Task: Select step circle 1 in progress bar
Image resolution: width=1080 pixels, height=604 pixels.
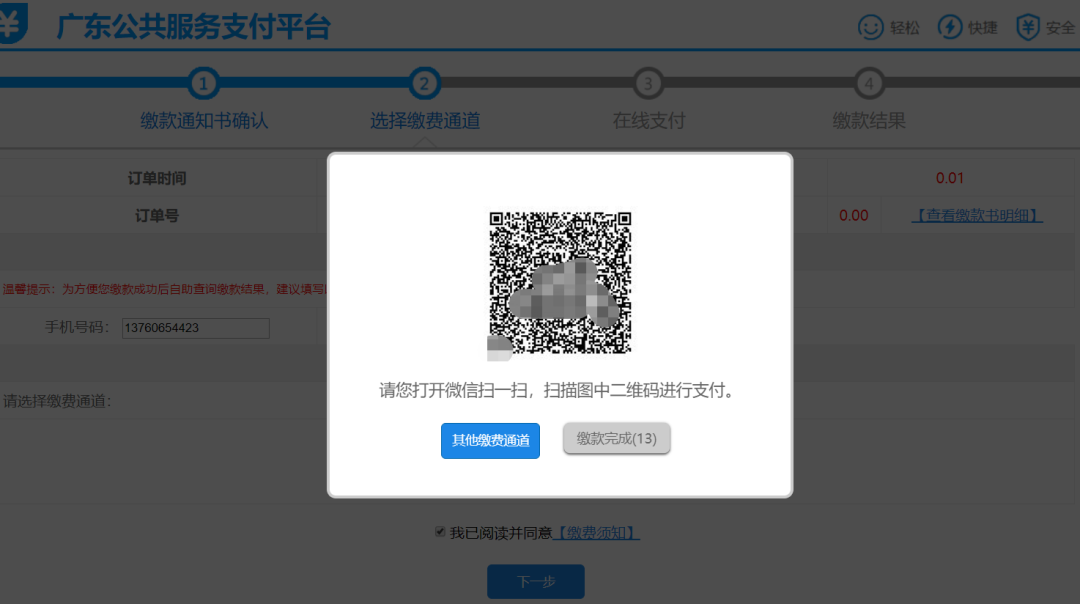Action: pyautogui.click(x=203, y=84)
